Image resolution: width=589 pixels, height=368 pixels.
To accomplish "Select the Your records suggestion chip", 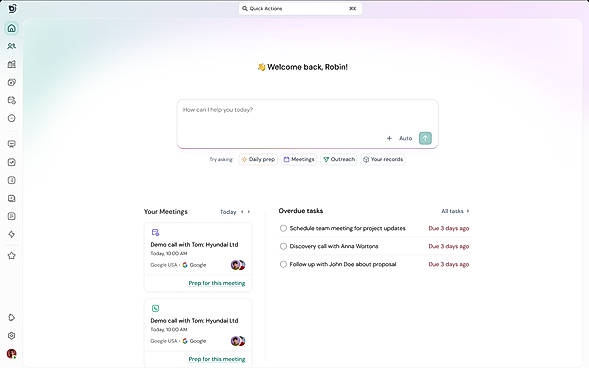I will (383, 159).
